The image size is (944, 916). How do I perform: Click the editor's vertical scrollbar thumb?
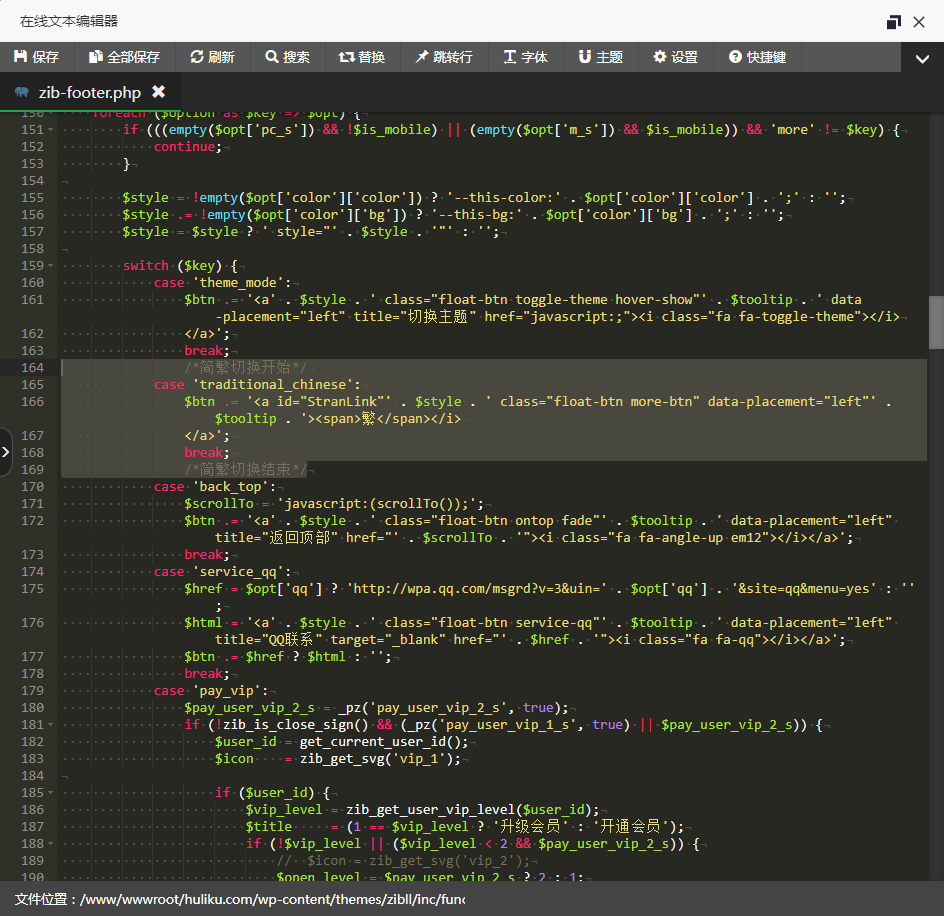pos(936,322)
